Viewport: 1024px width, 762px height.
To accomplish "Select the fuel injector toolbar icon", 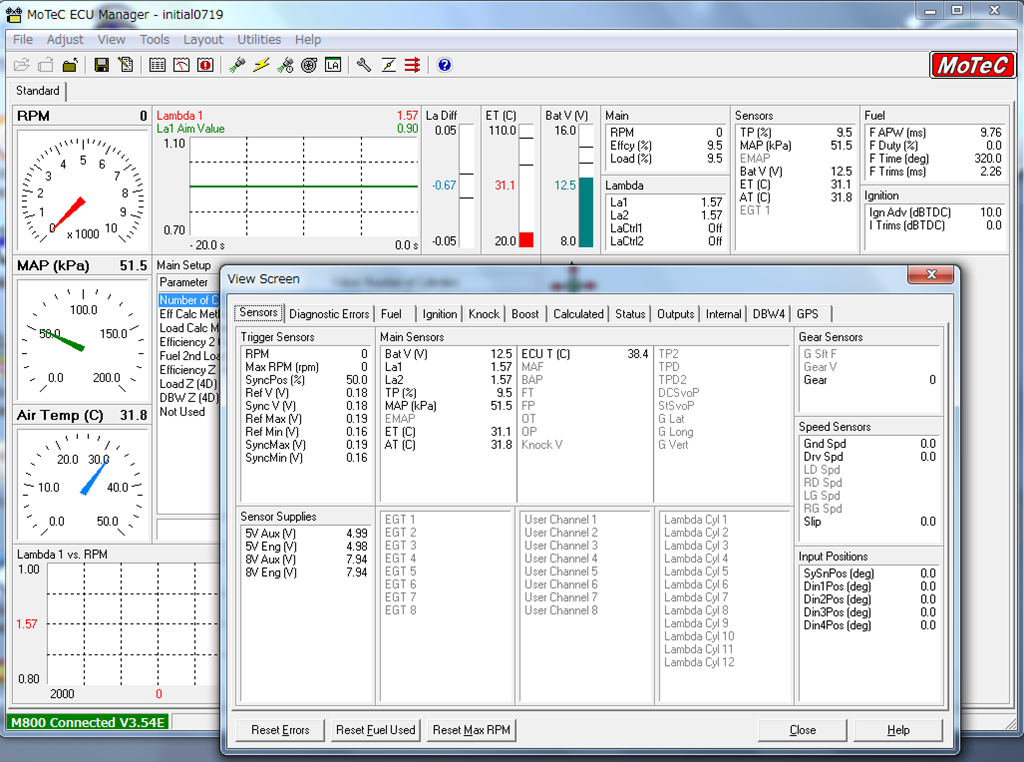I will coord(237,65).
